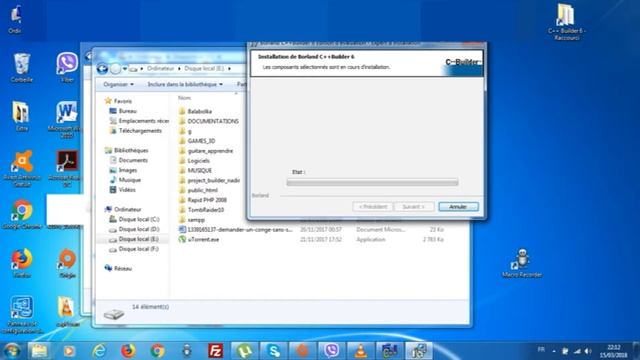Click the installation progress bar

pyautogui.click(x=372, y=182)
